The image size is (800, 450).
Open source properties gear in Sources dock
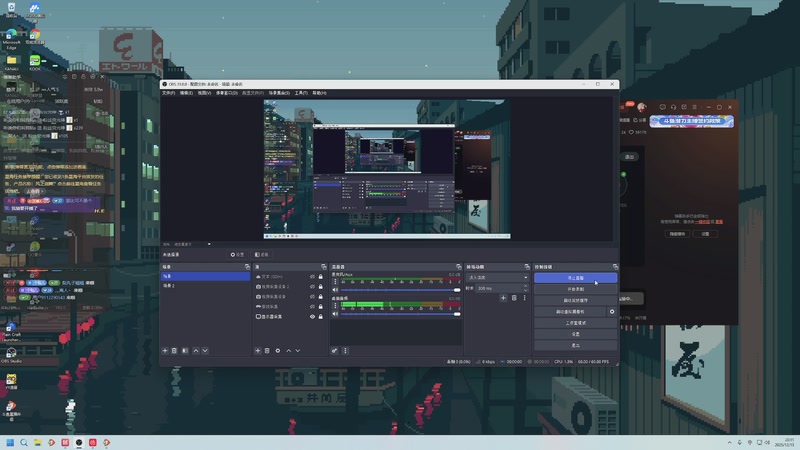tap(278, 351)
